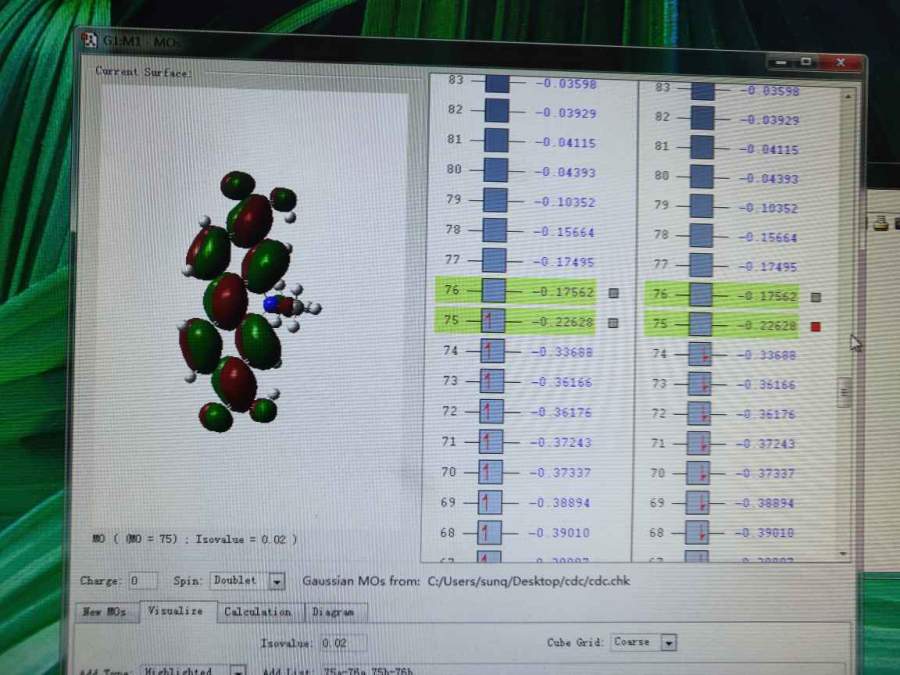Switch to the New MOs tab
Screen dimensions: 900x675
104,611
